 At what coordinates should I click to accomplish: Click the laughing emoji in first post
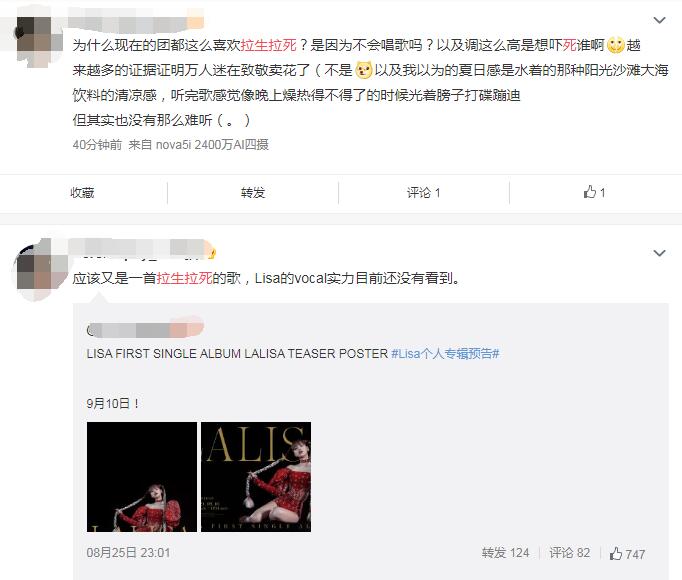tap(615, 45)
